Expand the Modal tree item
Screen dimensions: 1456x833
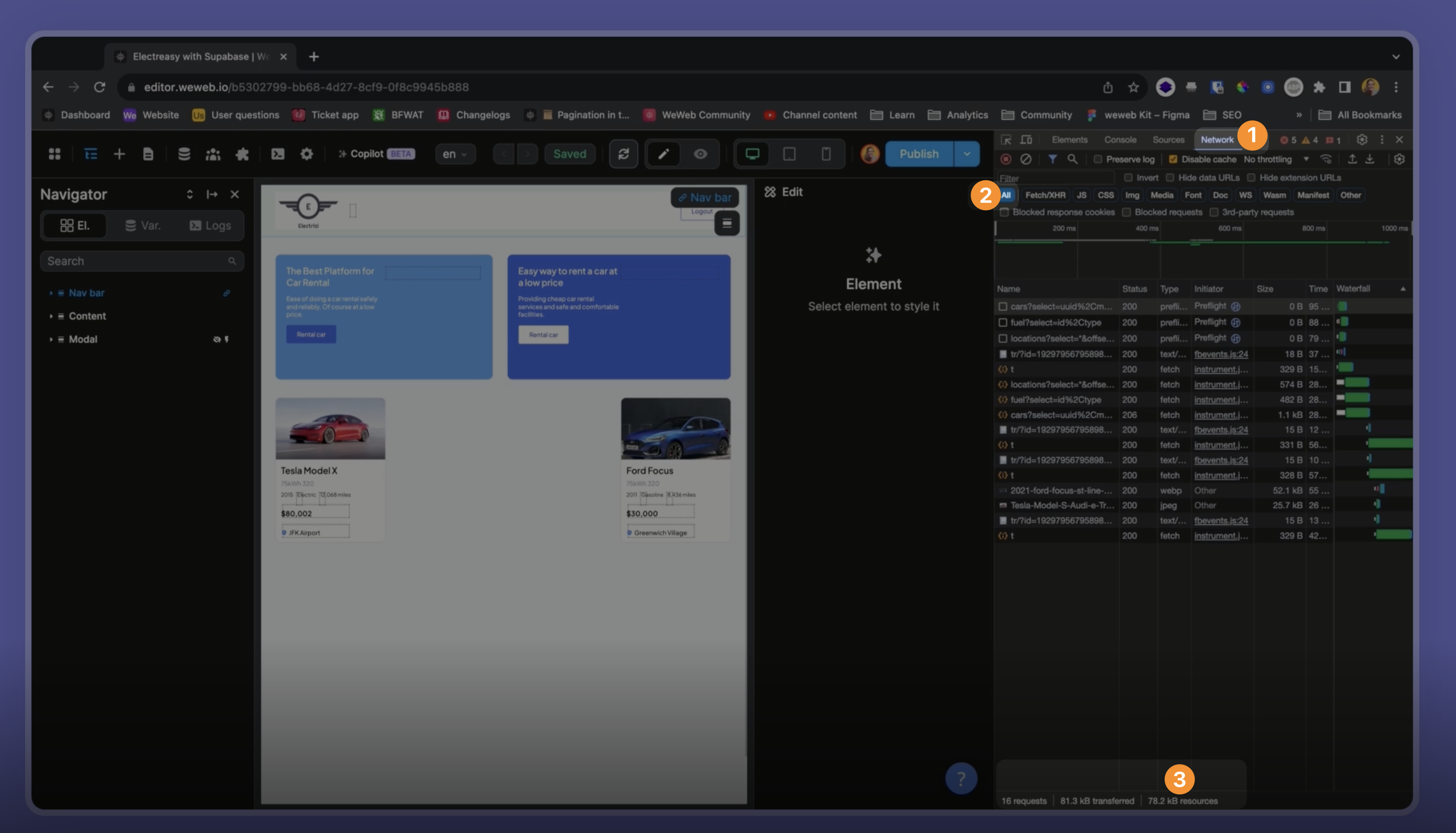point(51,338)
